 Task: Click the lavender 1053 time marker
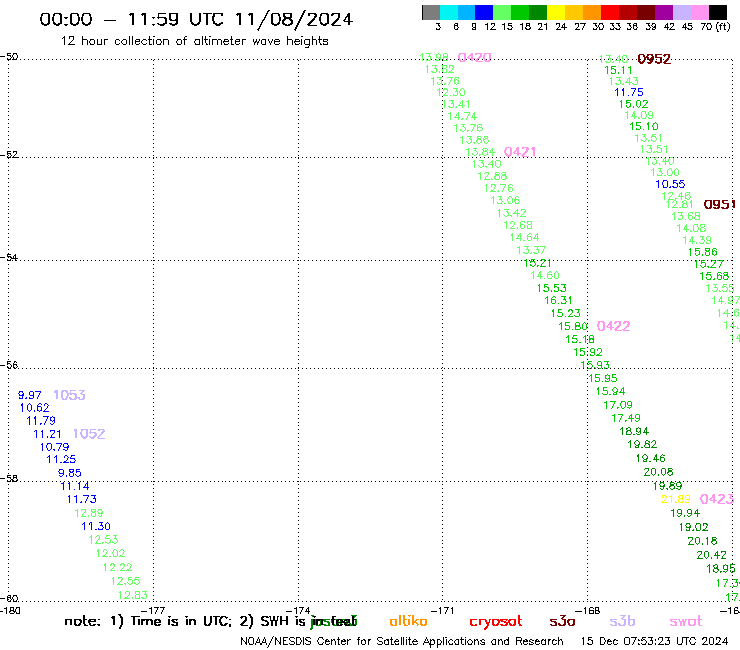coord(69,395)
